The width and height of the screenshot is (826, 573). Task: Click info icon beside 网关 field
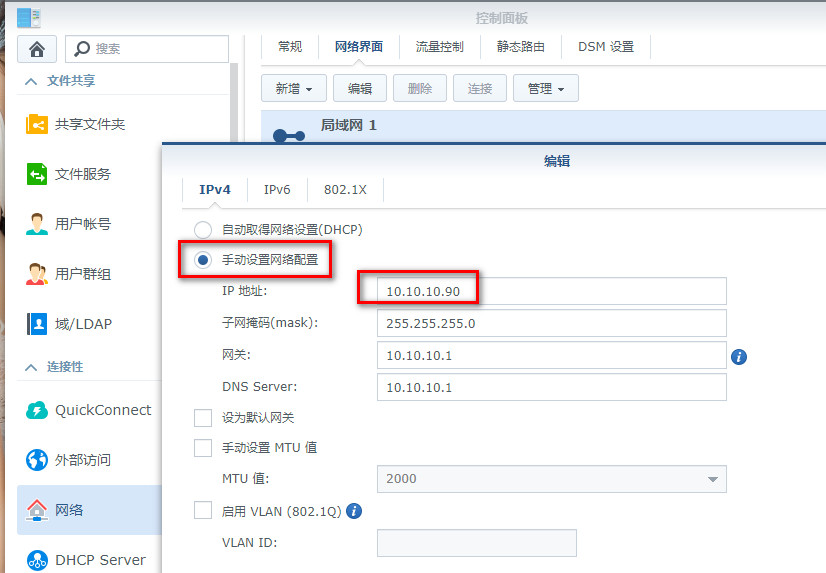coord(739,357)
